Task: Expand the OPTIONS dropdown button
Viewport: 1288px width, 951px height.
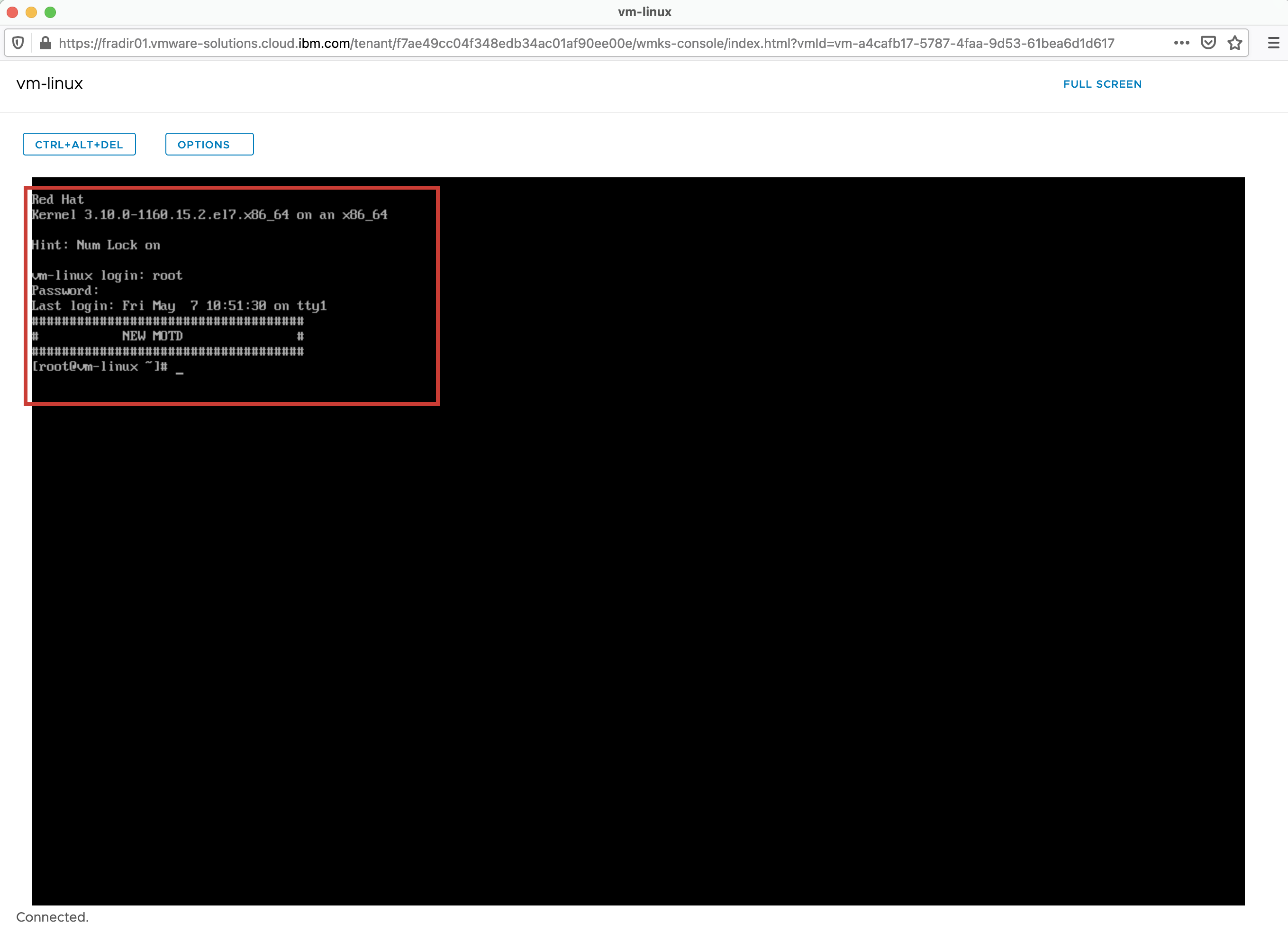Action: (x=209, y=145)
